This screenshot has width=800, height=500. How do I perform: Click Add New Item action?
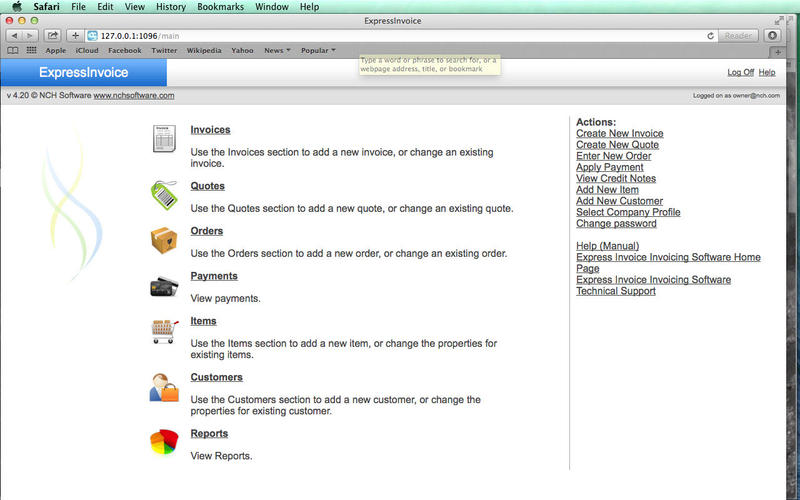click(607, 189)
